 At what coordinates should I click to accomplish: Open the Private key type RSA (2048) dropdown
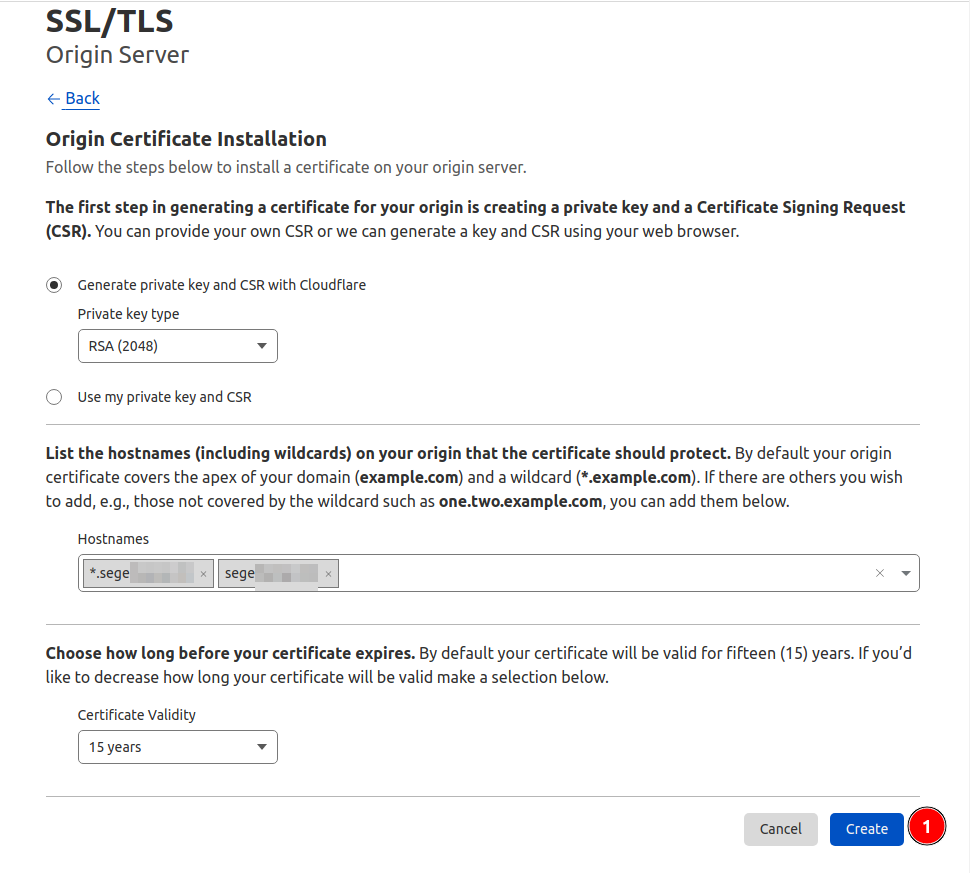(x=178, y=346)
